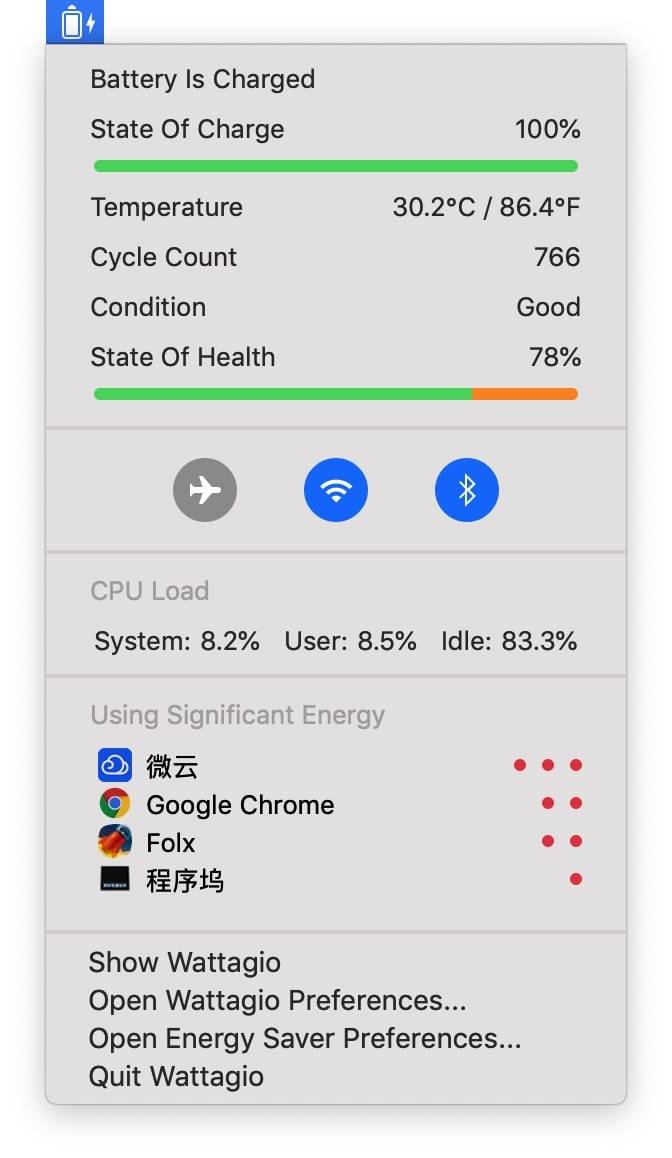Viewport: 672px width, 1158px height.
Task: Click the Wattagio battery menu bar icon
Action: click(75, 22)
